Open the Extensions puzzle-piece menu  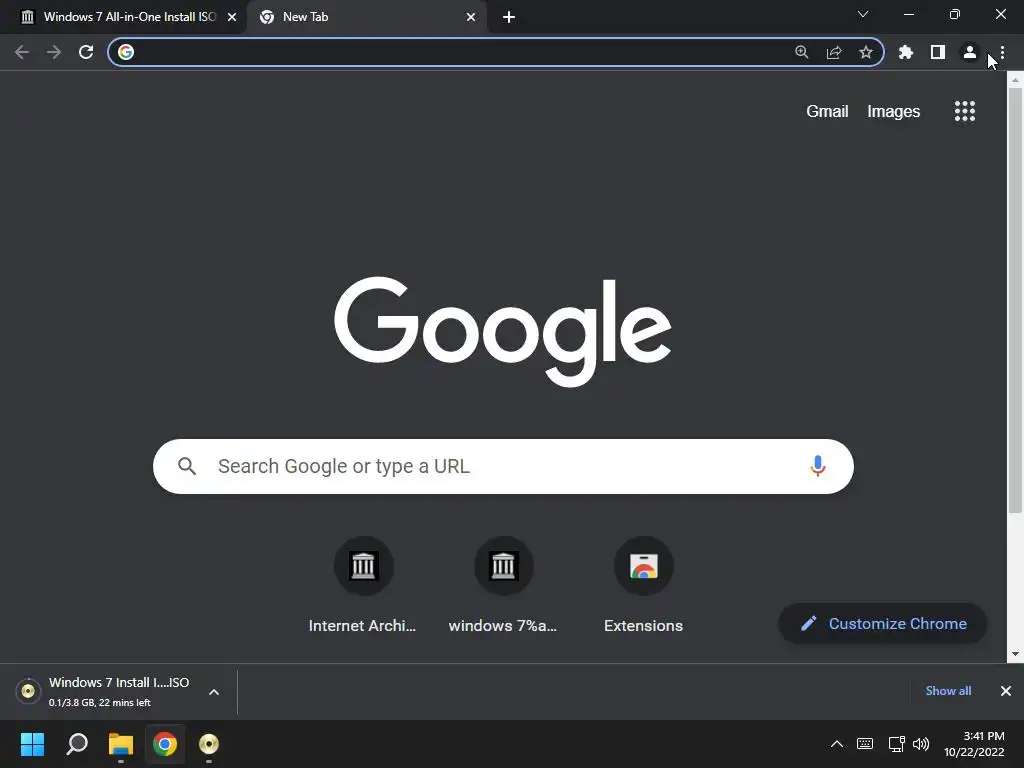906,52
